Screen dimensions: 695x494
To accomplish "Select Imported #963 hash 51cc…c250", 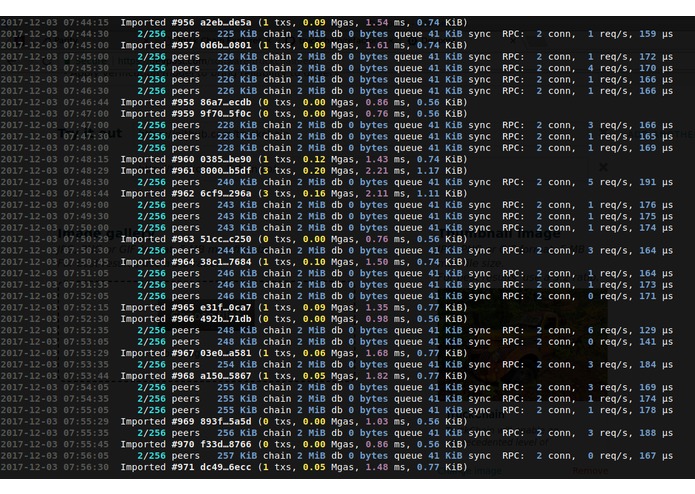I will coord(226,239).
